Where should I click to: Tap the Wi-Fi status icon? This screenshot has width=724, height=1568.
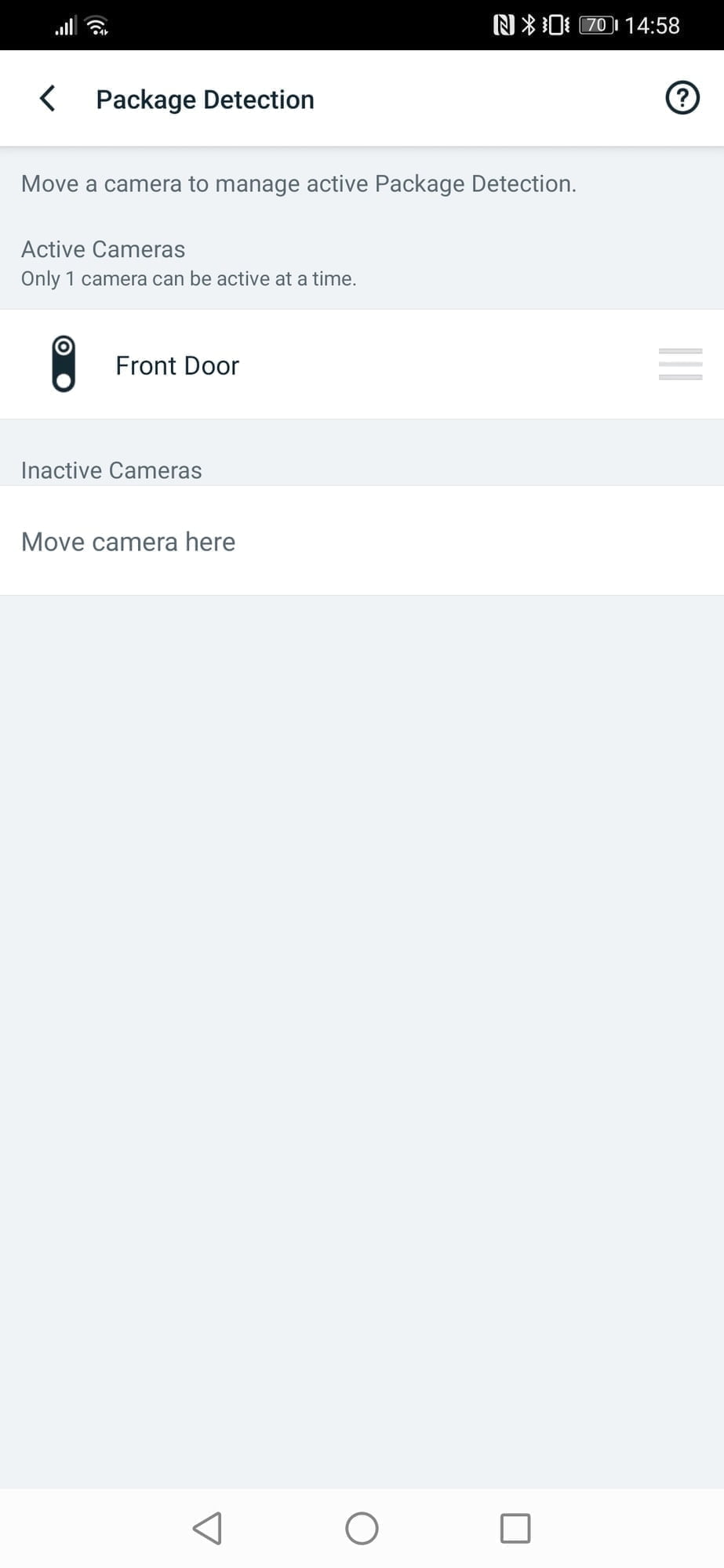[98, 26]
